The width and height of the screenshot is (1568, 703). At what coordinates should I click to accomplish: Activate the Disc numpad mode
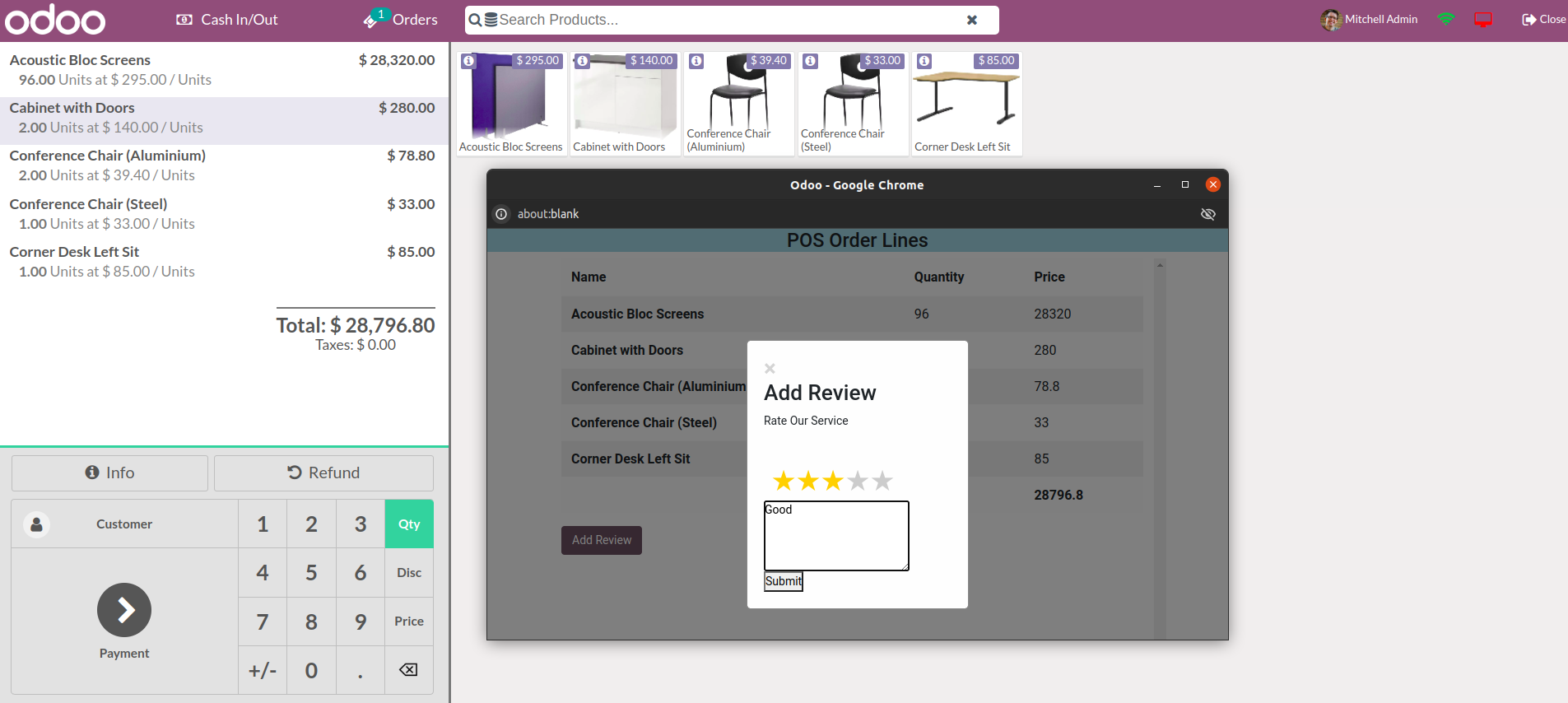[x=409, y=573]
